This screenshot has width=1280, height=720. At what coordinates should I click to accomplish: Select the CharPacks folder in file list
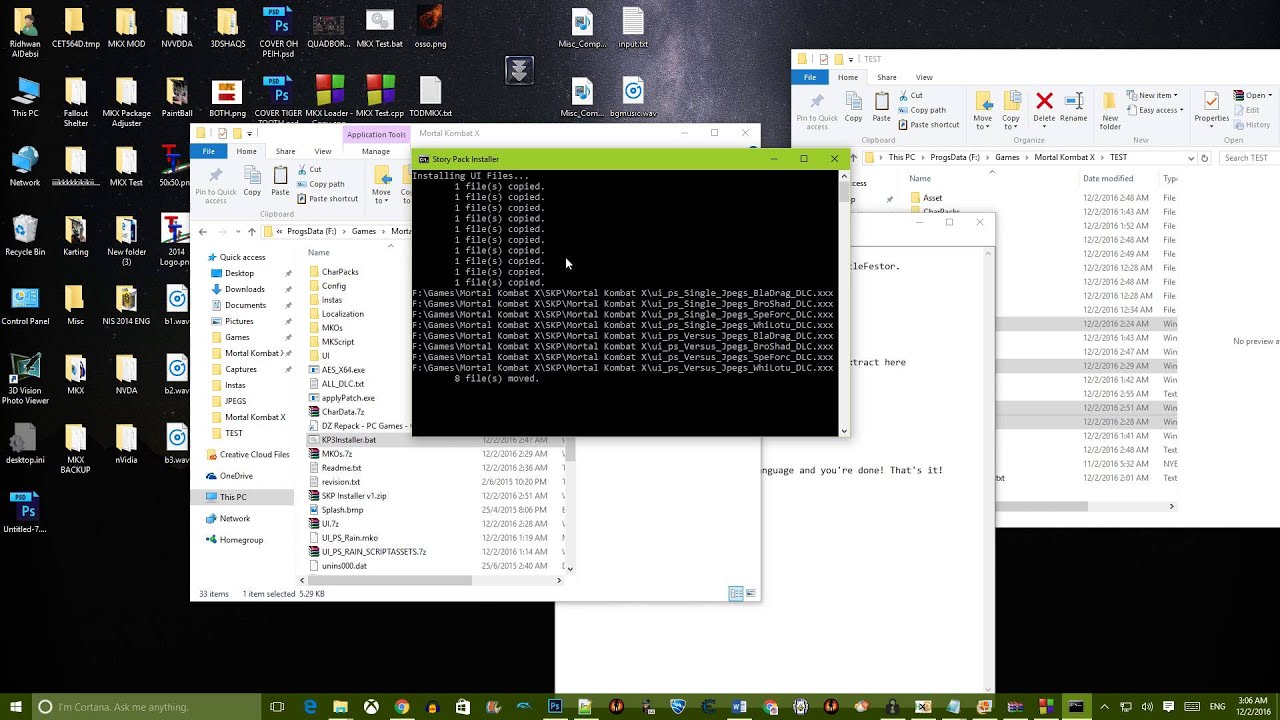coord(340,272)
